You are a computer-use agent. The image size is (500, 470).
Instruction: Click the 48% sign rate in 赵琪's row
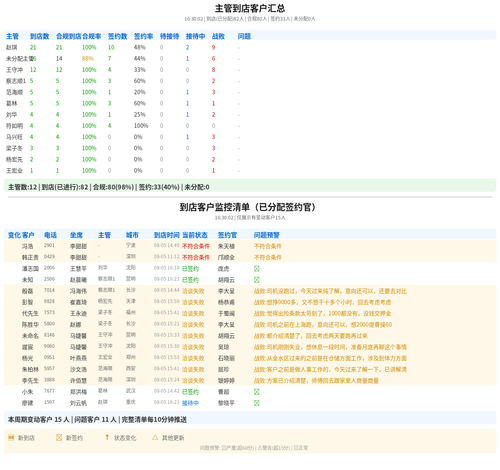coord(140,48)
